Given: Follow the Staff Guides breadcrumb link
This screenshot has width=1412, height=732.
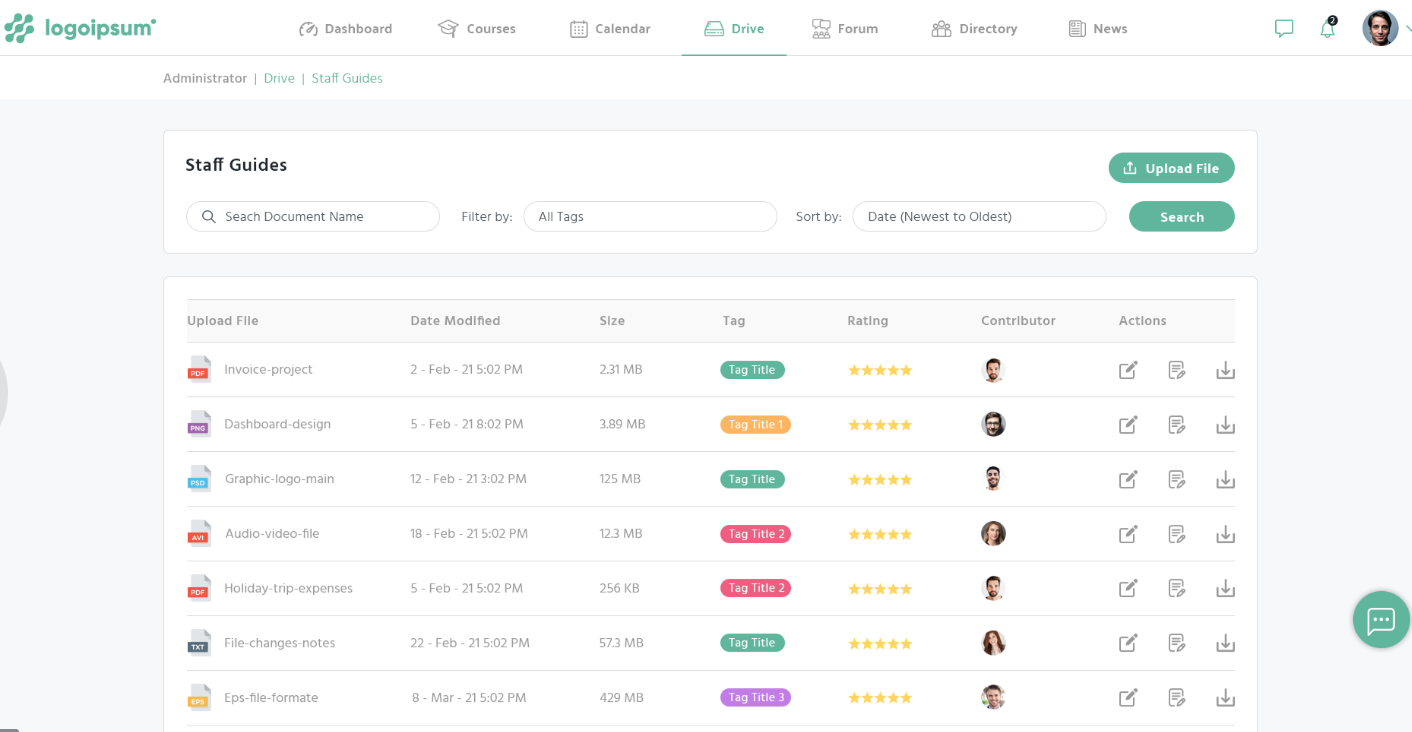Looking at the screenshot, I should pos(347,78).
